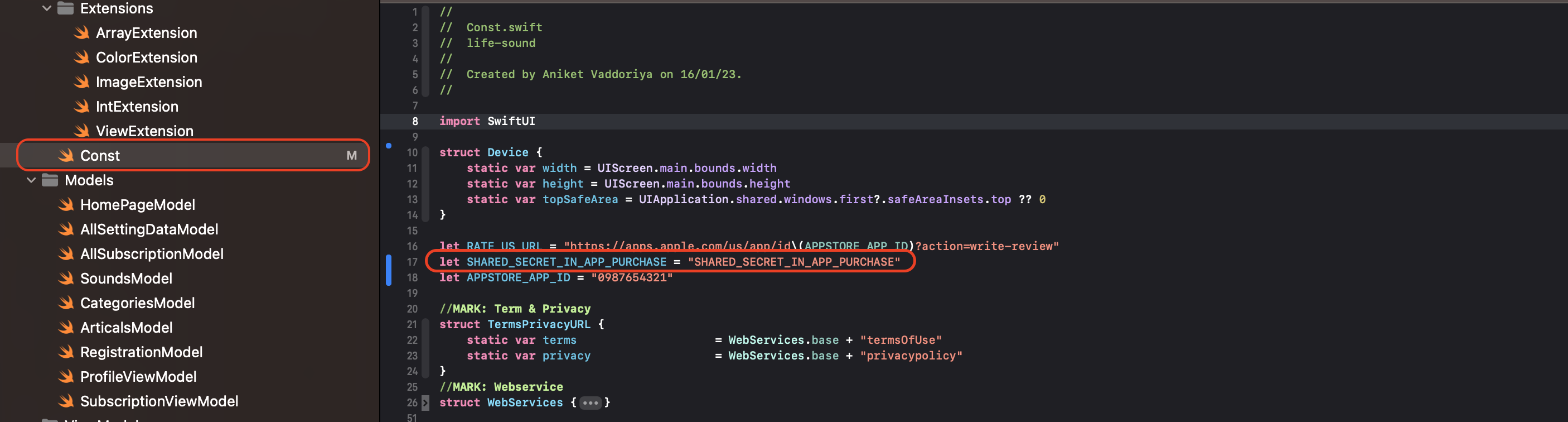Open CategoriesModel in the navigator

point(138,303)
